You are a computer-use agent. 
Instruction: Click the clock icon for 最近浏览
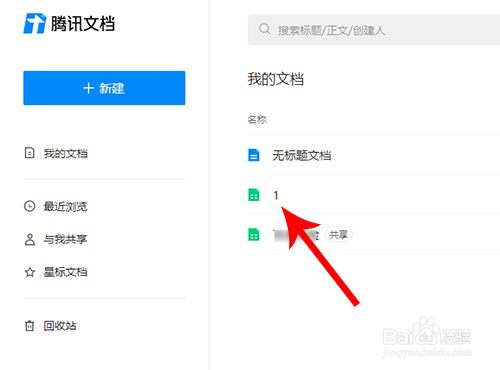pyautogui.click(x=30, y=206)
